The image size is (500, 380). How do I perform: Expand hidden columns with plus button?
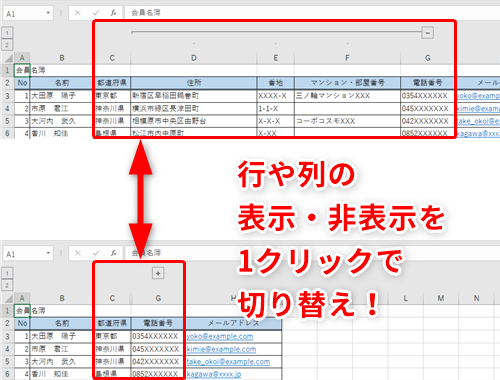[x=158, y=273]
